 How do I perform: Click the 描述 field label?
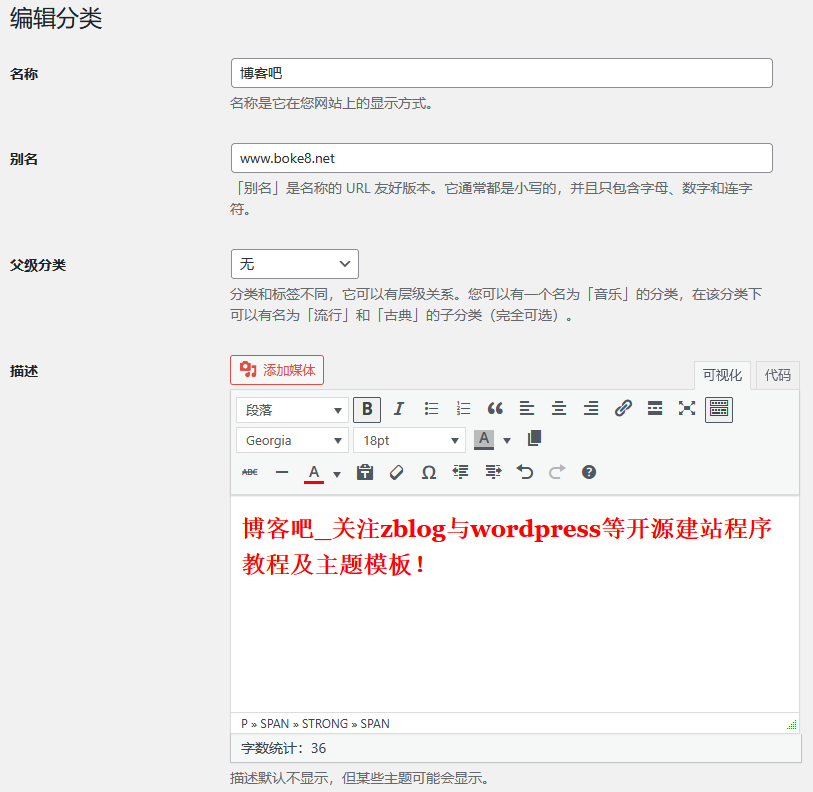pos(24,371)
